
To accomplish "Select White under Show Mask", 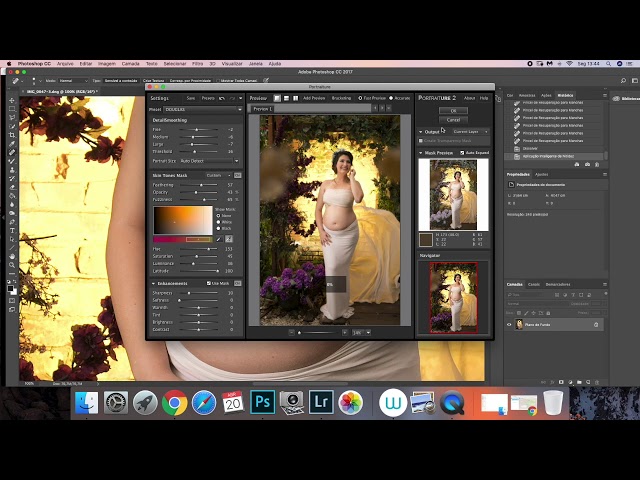I will [x=218, y=222].
